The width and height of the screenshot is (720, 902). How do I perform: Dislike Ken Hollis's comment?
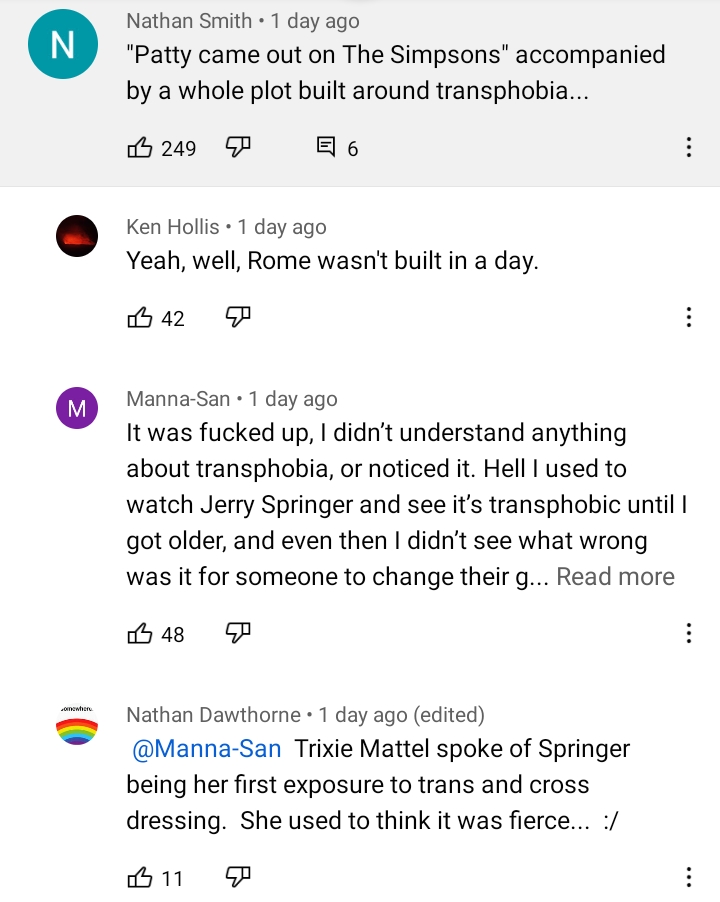[x=237, y=318]
